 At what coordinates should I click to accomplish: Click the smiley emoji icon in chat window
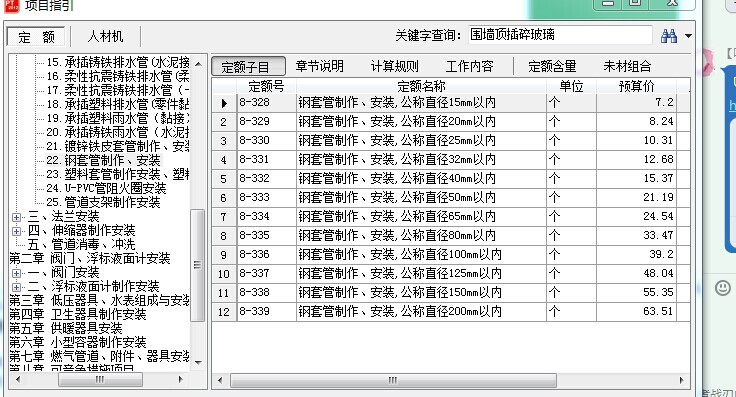722,288
